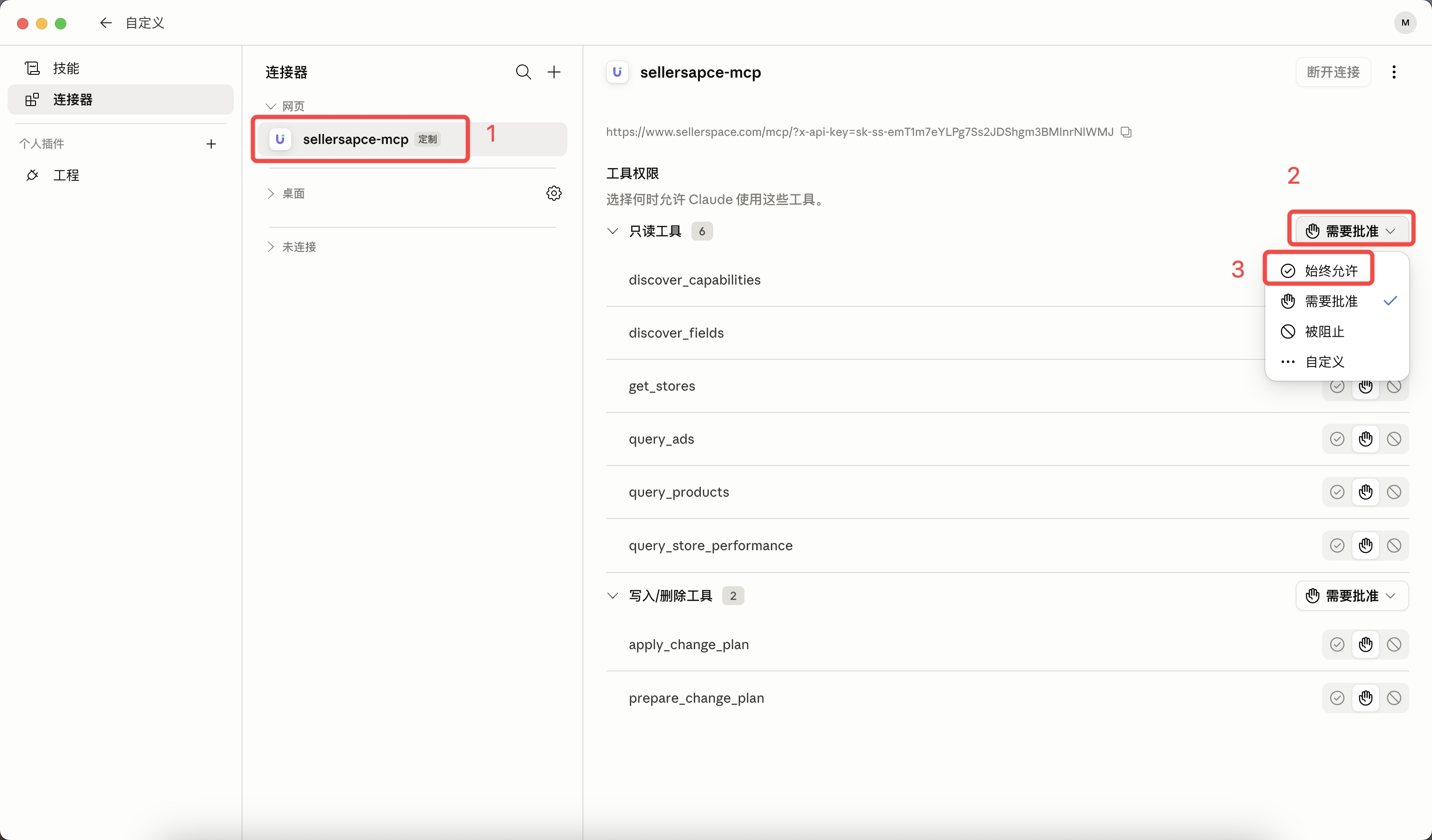Click the query_products tool name
The height and width of the screenshot is (840, 1432).
point(679,492)
